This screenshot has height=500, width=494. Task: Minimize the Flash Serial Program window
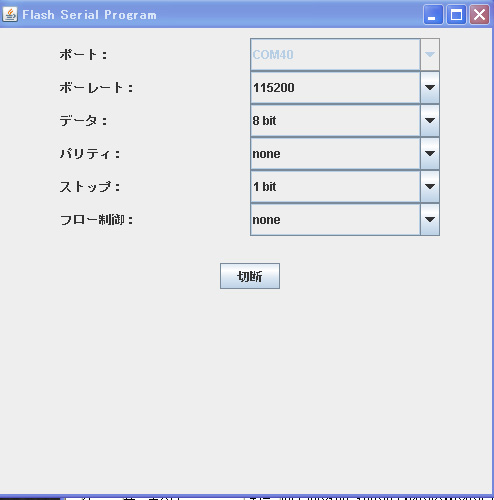(x=433, y=15)
